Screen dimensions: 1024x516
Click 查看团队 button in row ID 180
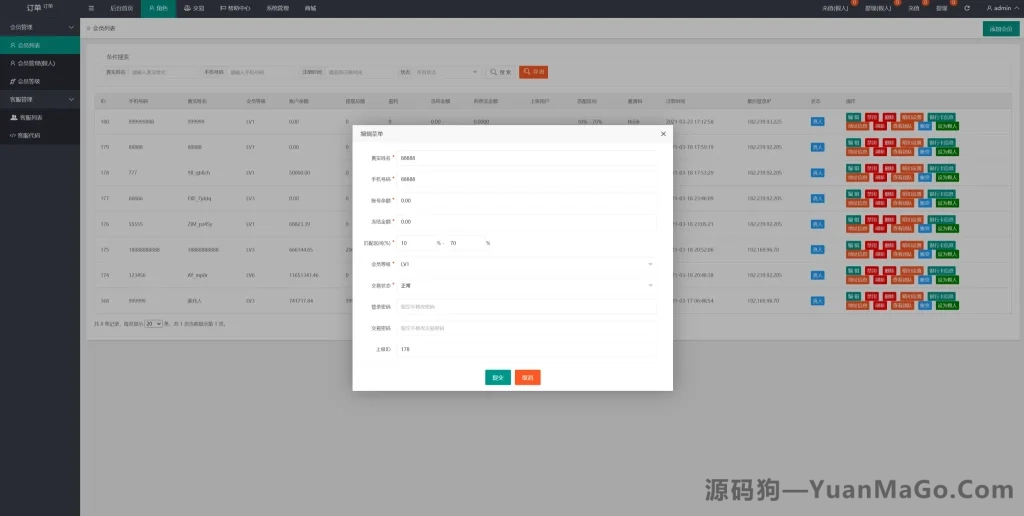(903, 125)
